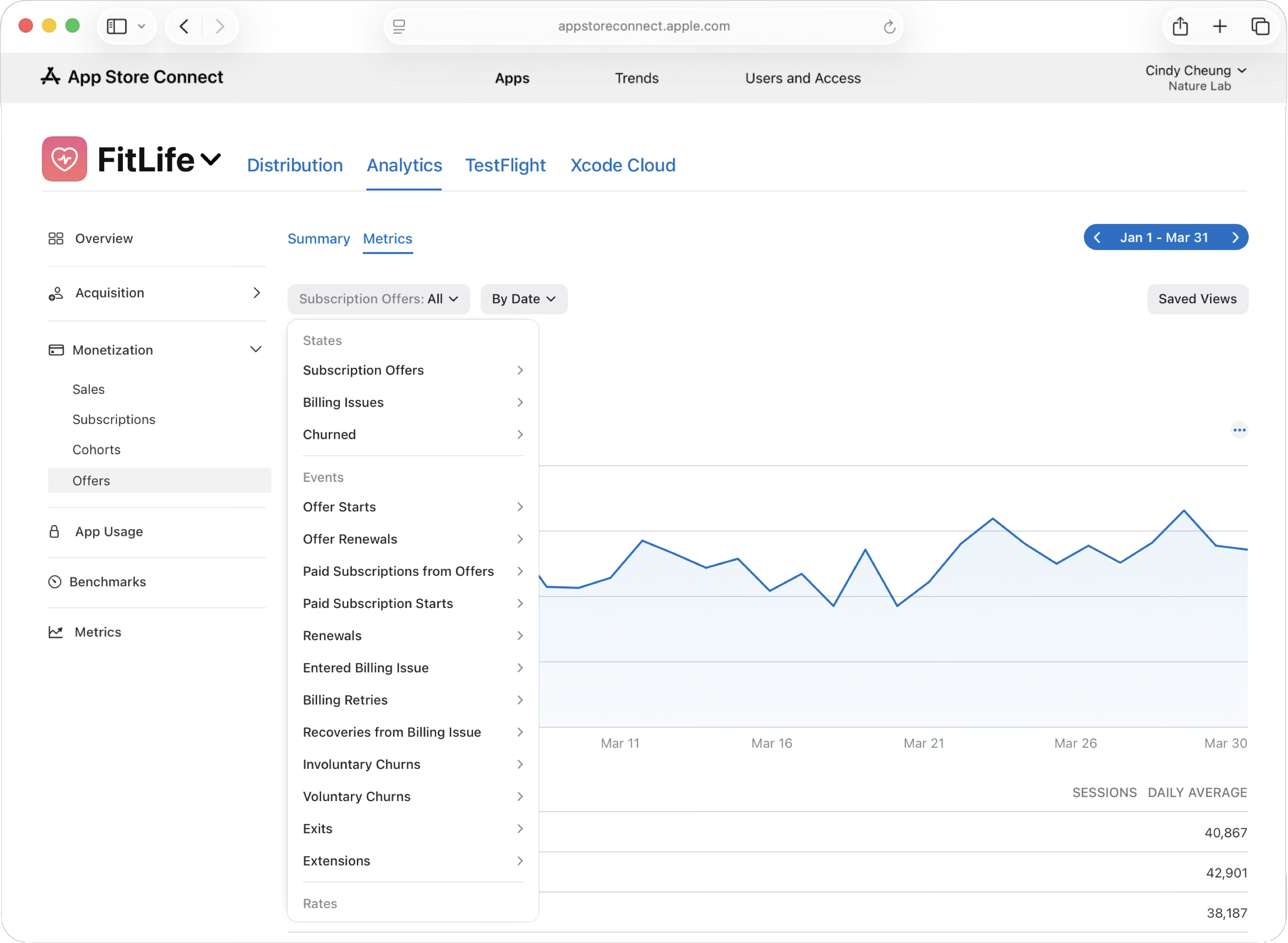Collapse the Monetization sidebar section
The image size is (1288, 943).
pos(256,350)
